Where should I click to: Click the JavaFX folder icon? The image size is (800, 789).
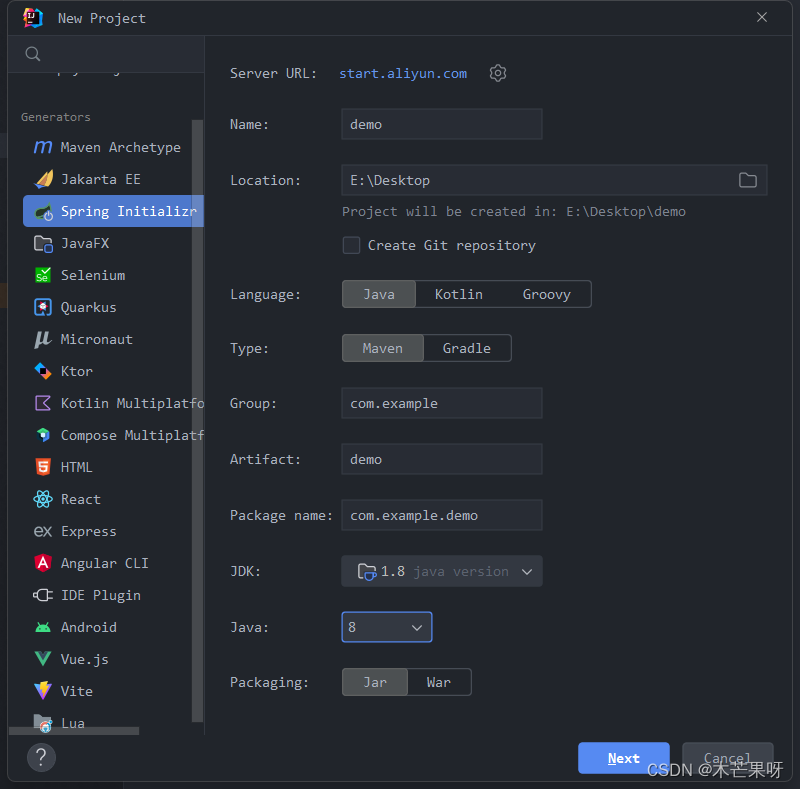point(43,243)
